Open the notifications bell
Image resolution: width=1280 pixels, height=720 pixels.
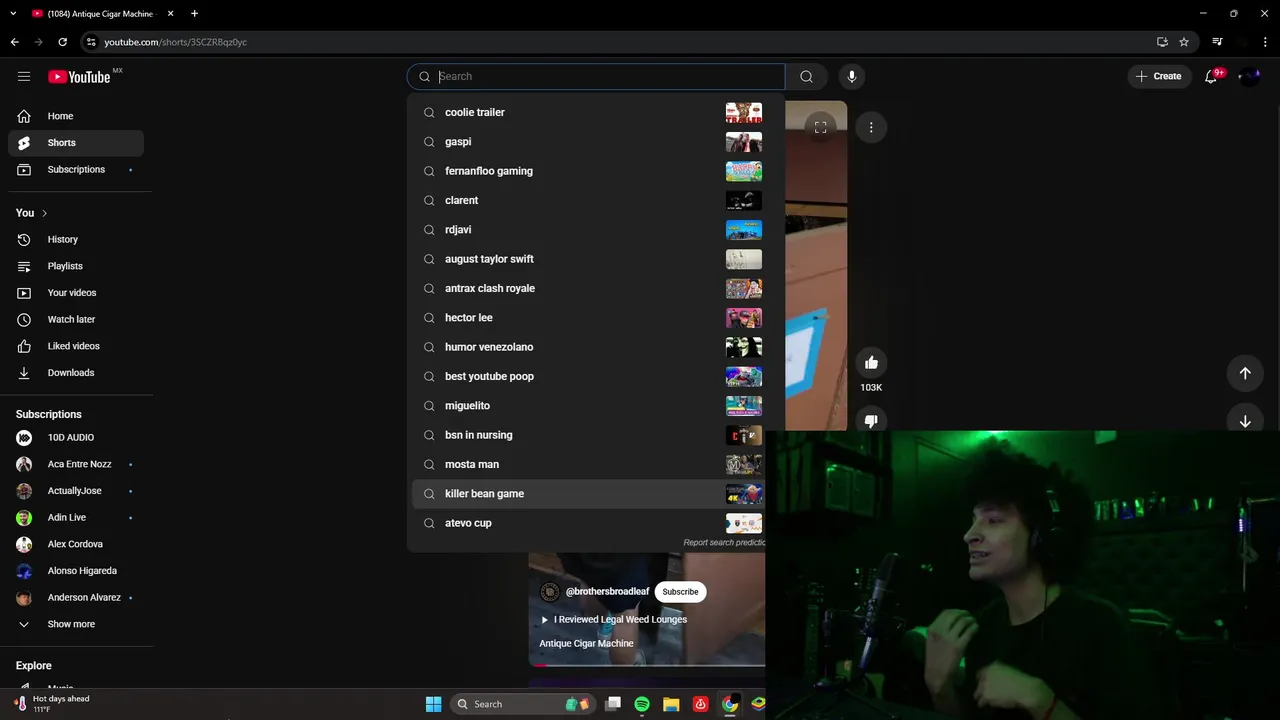point(1211,76)
